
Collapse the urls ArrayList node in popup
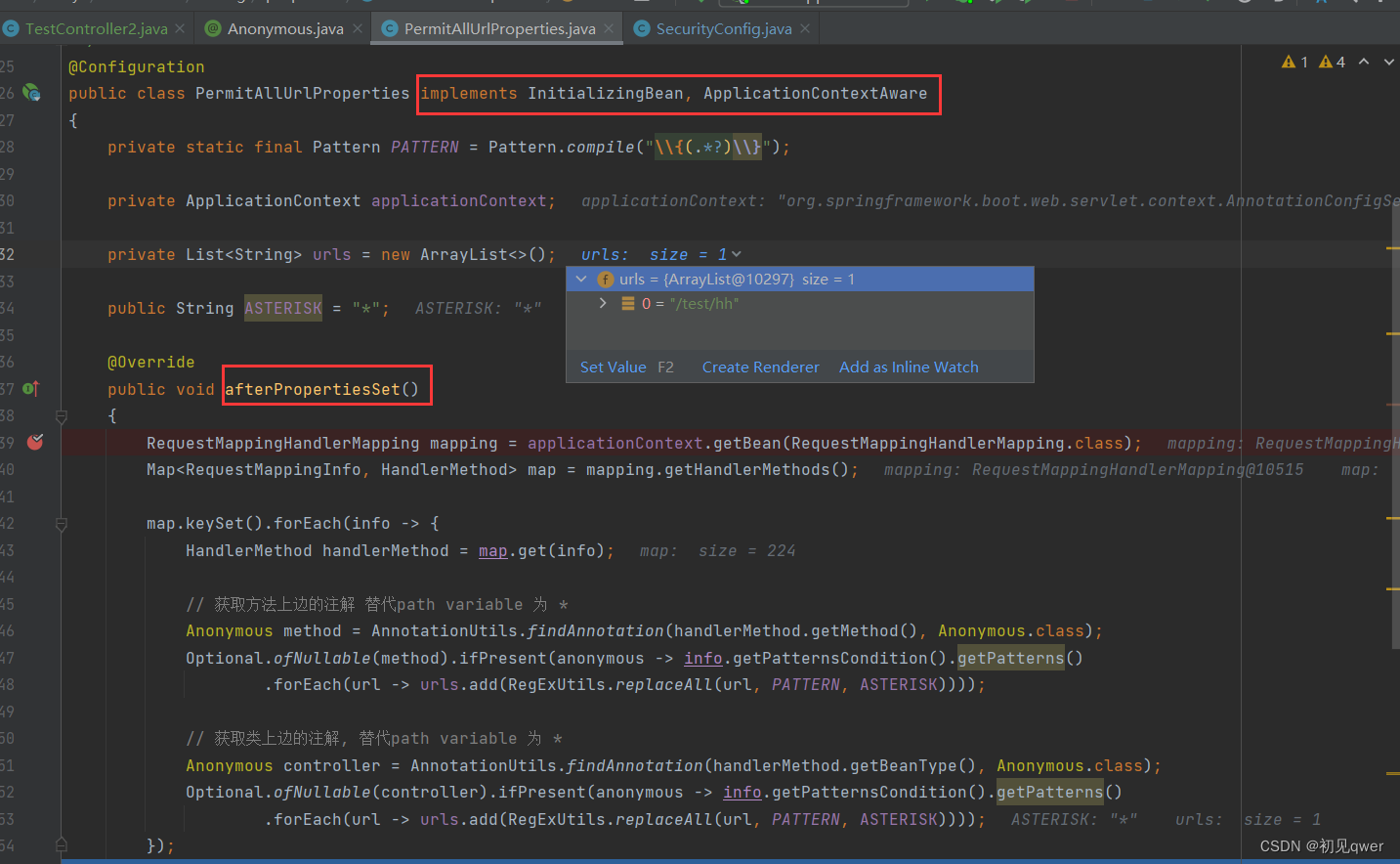582,280
